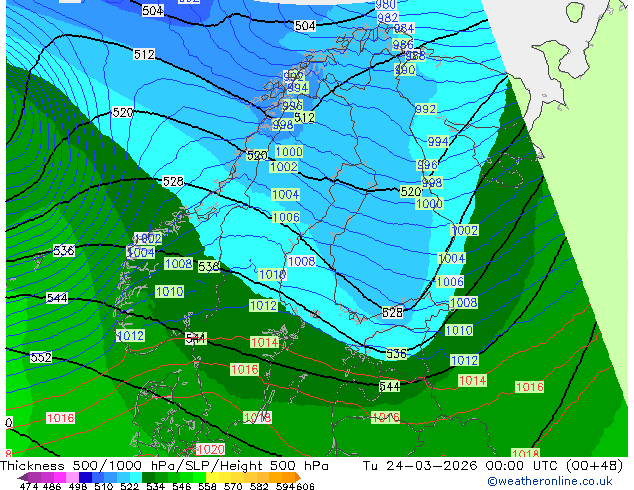Viewport: 634px width, 490px height.
Task: Click the weatheronline.co.uk copyright link
Action: point(550,481)
